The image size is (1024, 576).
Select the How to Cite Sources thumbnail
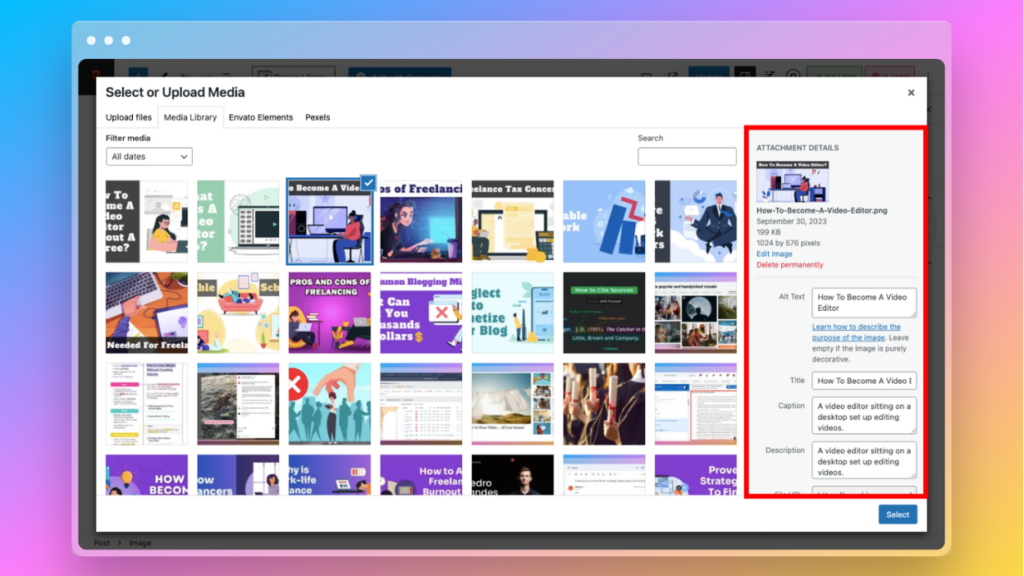[603, 313]
